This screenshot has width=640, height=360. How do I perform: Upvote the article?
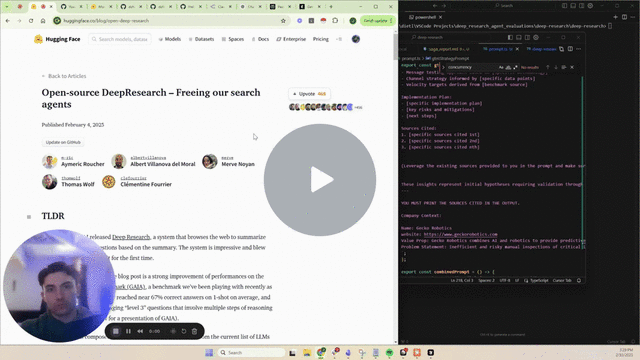pyautogui.click(x=309, y=94)
